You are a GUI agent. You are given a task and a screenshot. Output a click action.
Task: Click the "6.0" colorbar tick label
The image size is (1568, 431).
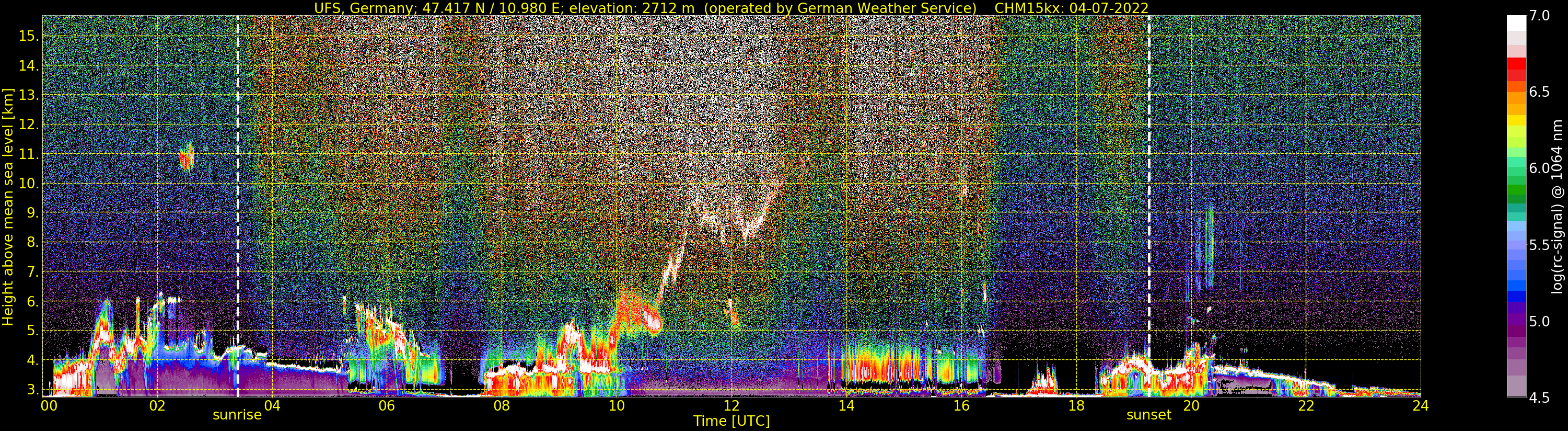point(1539,168)
